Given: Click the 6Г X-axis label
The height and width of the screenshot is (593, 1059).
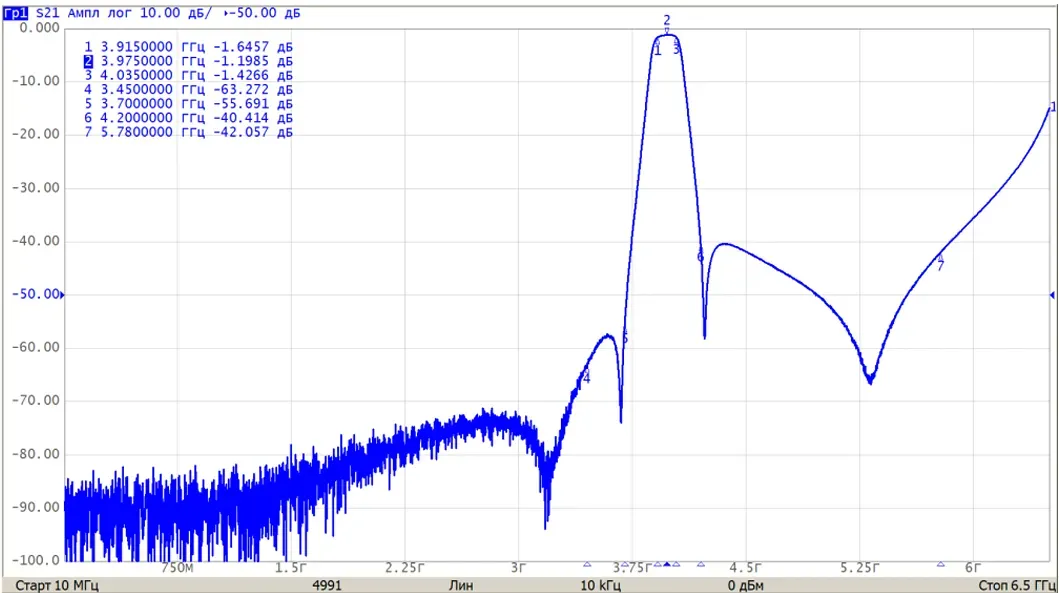Looking at the screenshot, I should point(973,568).
